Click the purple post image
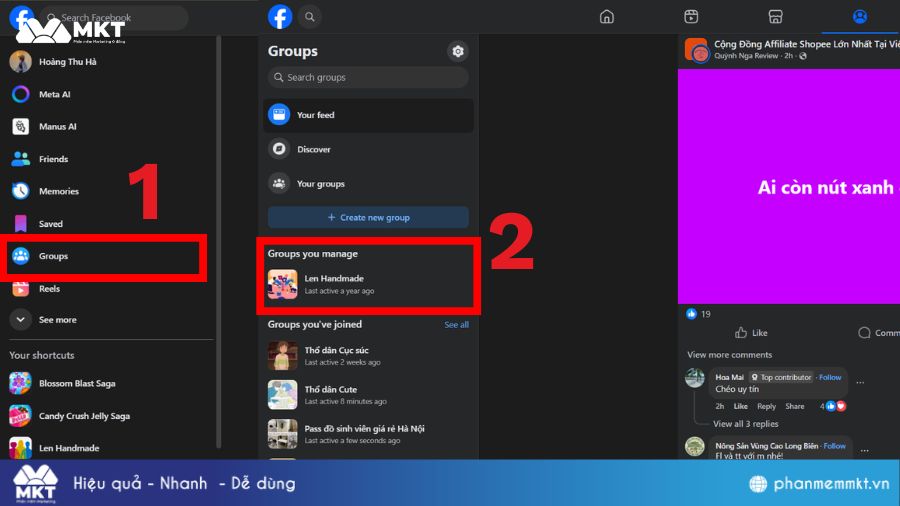The image size is (900, 506). [789, 186]
